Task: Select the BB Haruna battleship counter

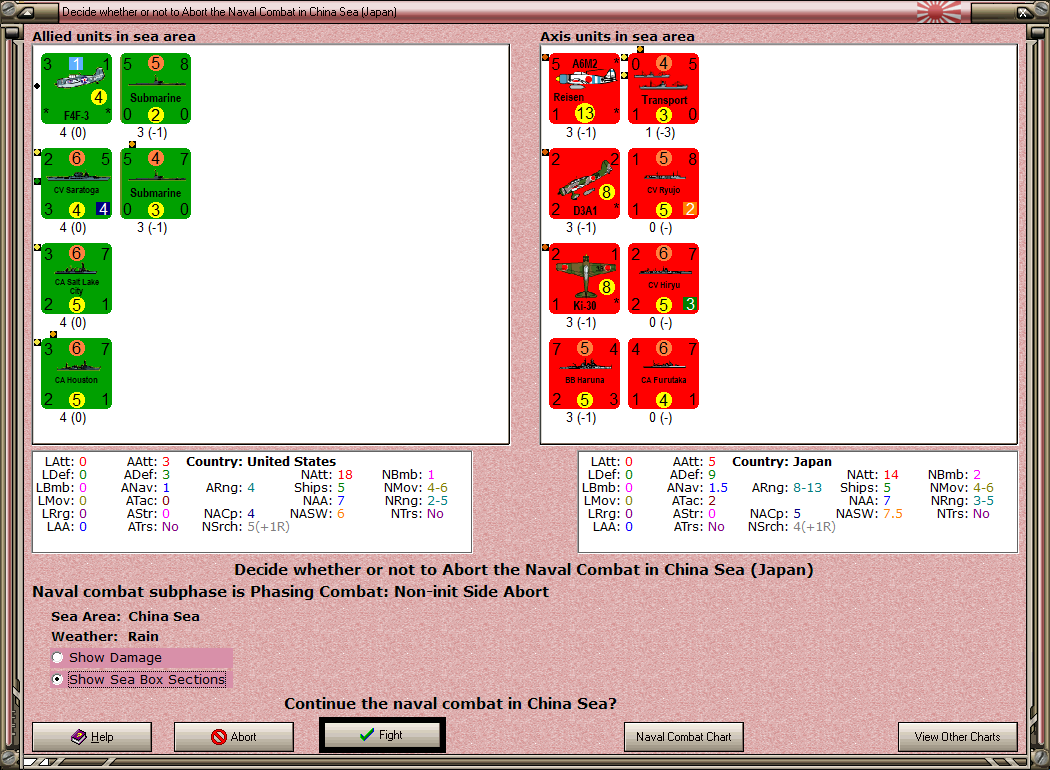Action: point(585,374)
